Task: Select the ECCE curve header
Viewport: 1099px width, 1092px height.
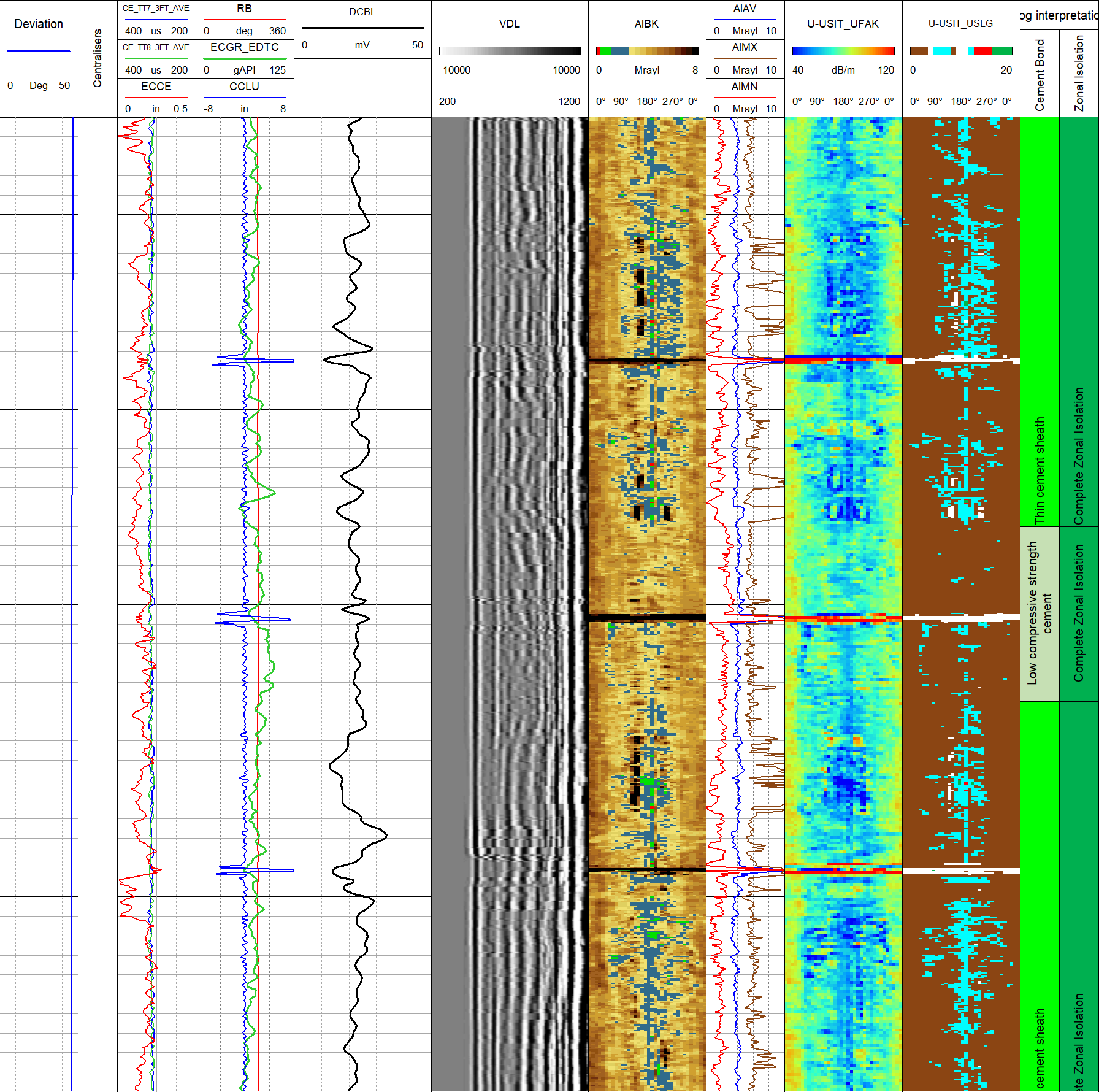Action: (x=156, y=87)
